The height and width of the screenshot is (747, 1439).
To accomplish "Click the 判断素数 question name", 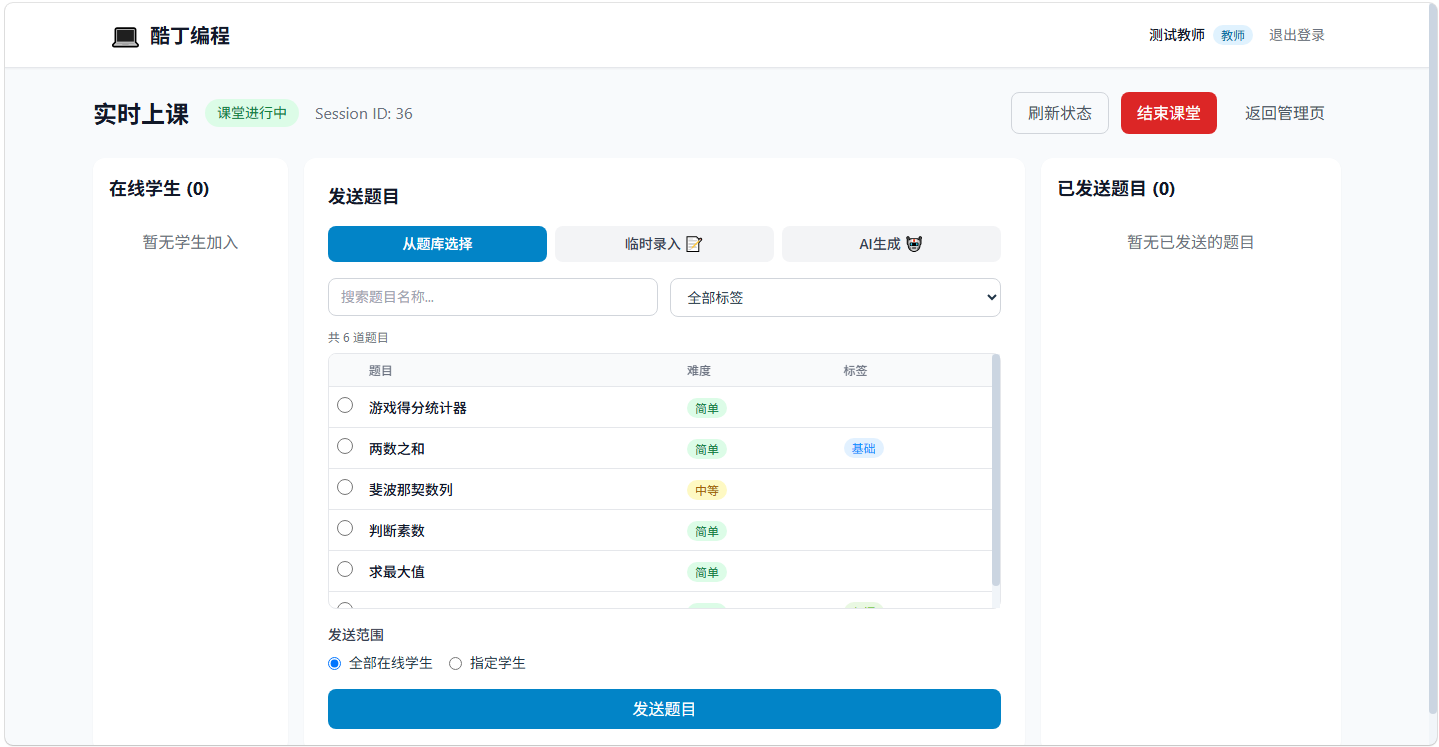I will [397, 531].
